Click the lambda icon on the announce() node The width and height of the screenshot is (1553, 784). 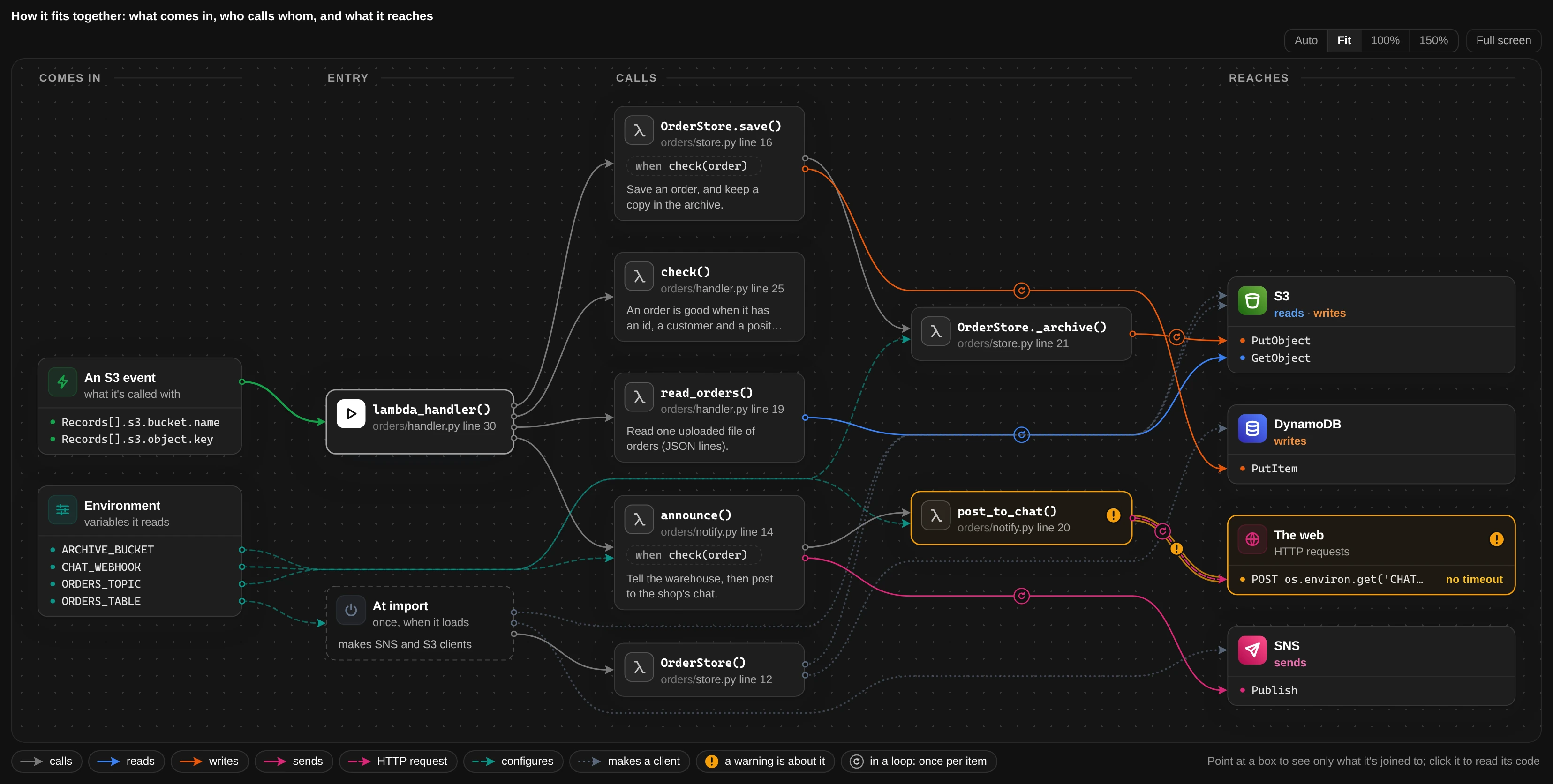pyautogui.click(x=639, y=519)
